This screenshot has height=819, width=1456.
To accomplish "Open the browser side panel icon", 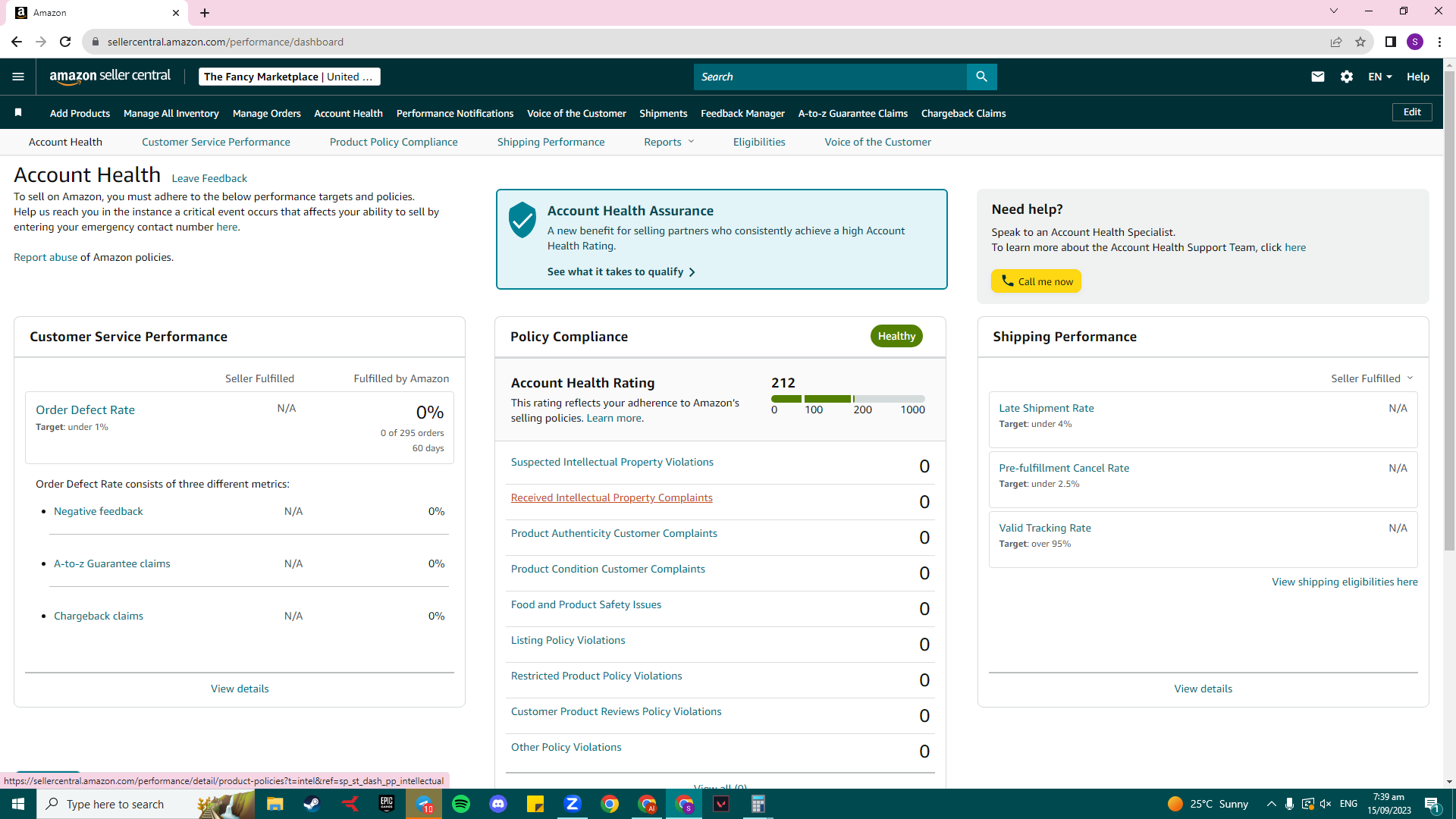I will 1391,42.
